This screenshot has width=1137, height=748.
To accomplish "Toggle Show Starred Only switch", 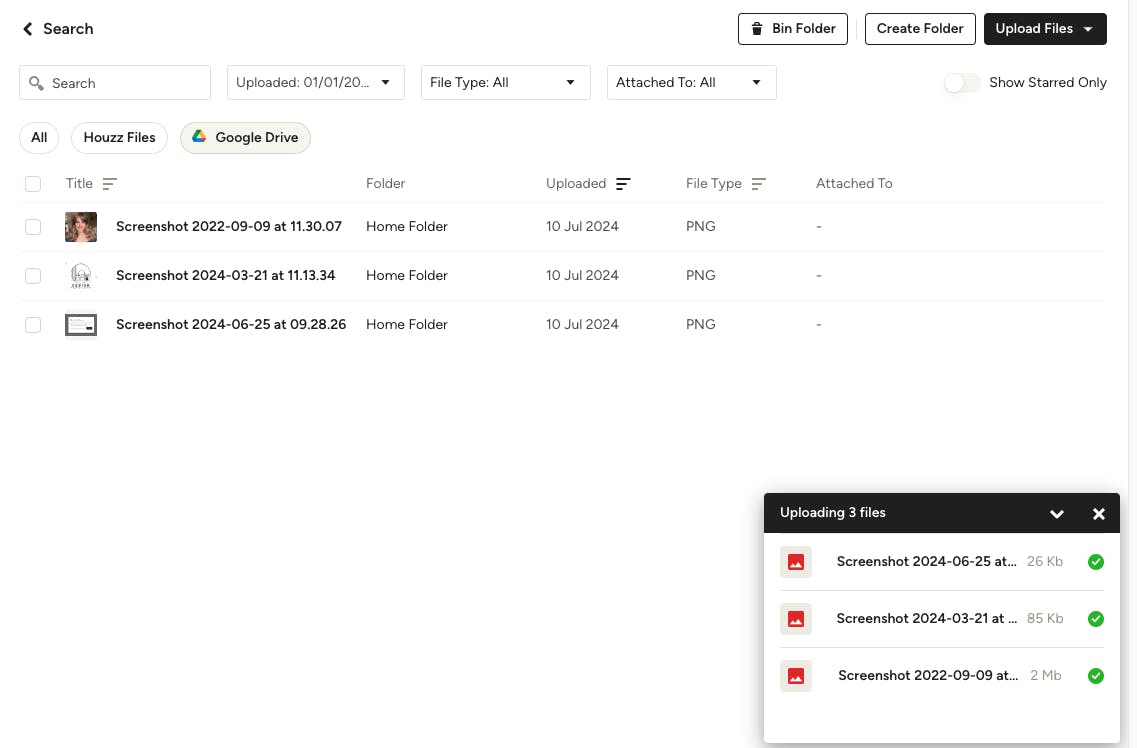I will tap(962, 83).
